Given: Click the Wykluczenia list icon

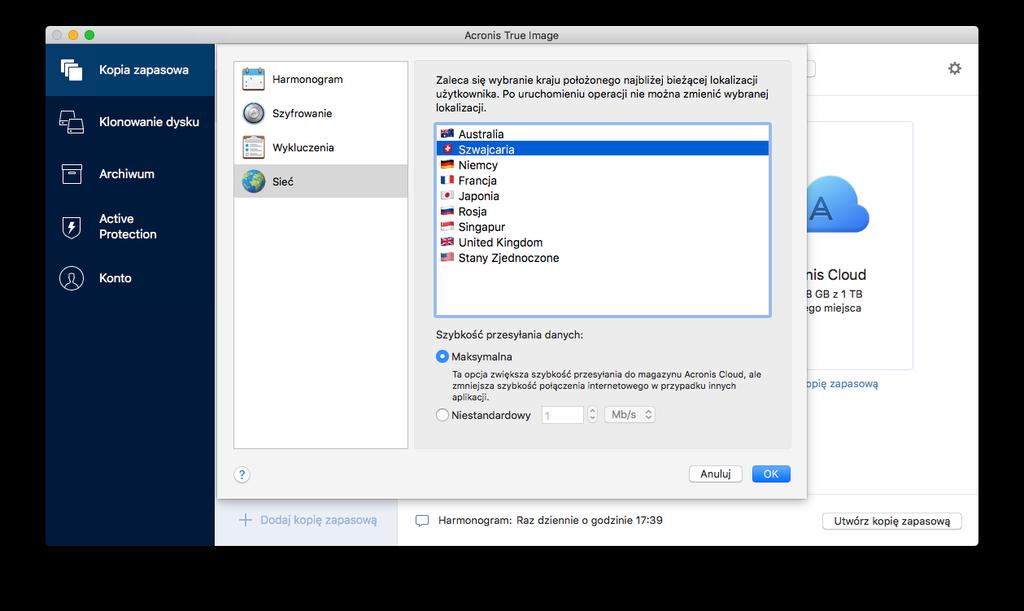Looking at the screenshot, I should pyautogui.click(x=253, y=148).
